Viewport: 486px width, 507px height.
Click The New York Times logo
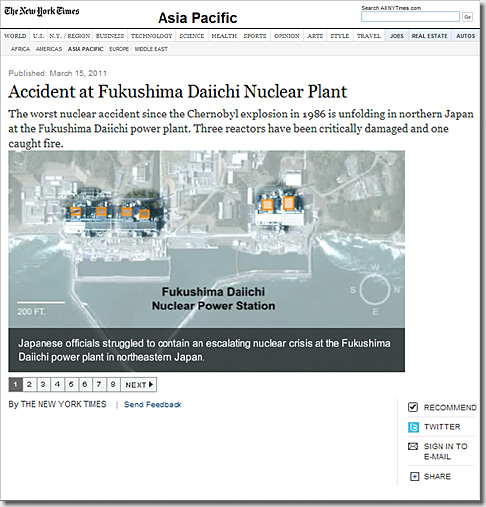[x=42, y=11]
